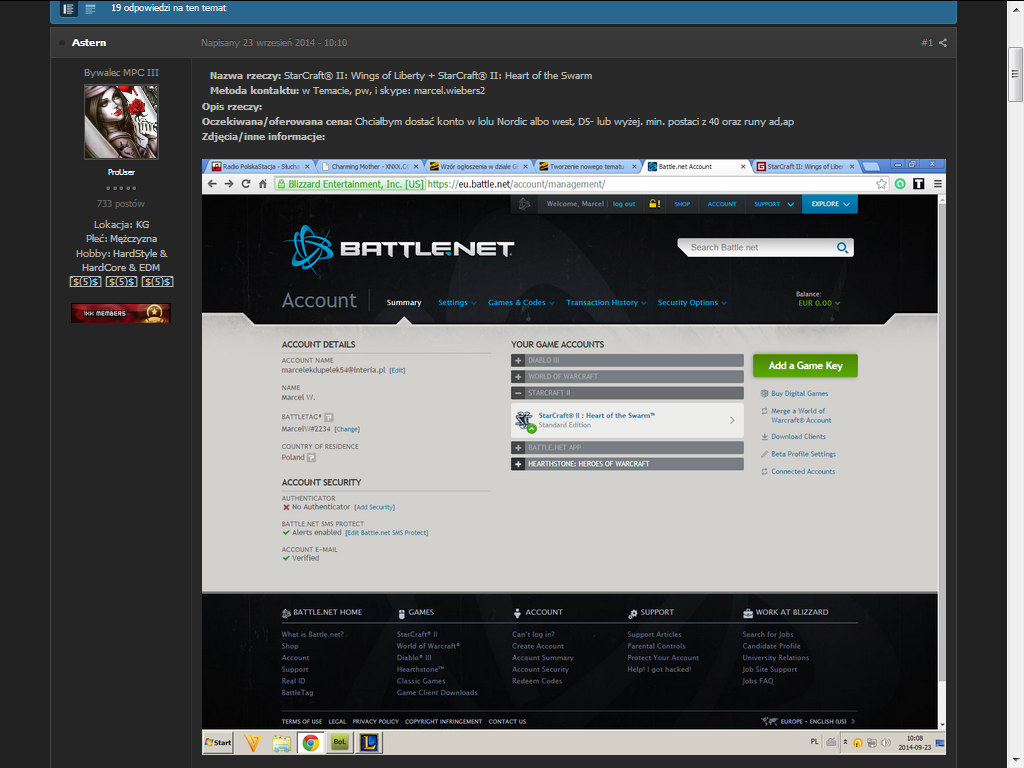Click Astern's avatar image
This screenshot has width=1024, height=768.
(x=121, y=121)
